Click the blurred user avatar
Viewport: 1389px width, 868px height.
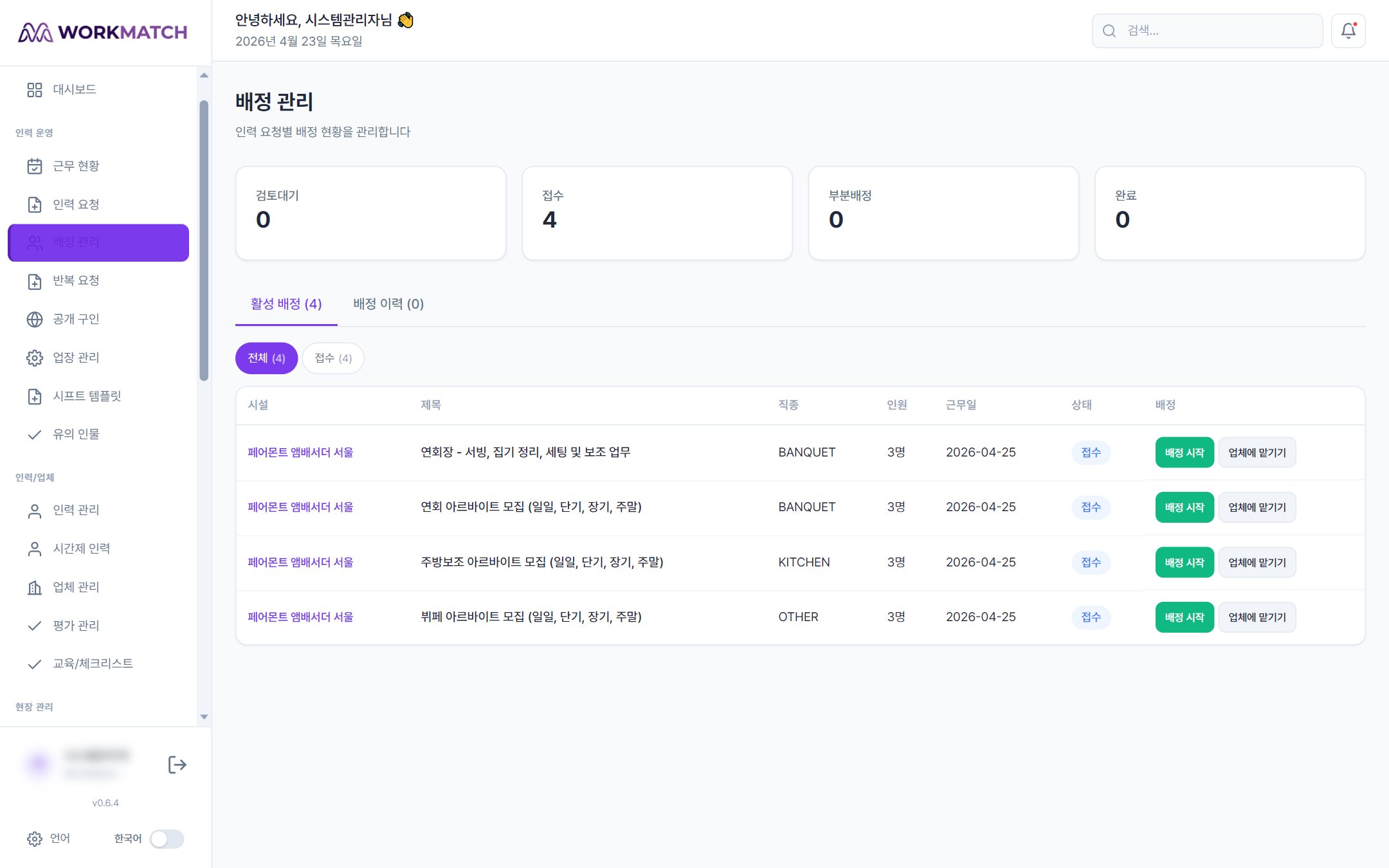tap(39, 763)
